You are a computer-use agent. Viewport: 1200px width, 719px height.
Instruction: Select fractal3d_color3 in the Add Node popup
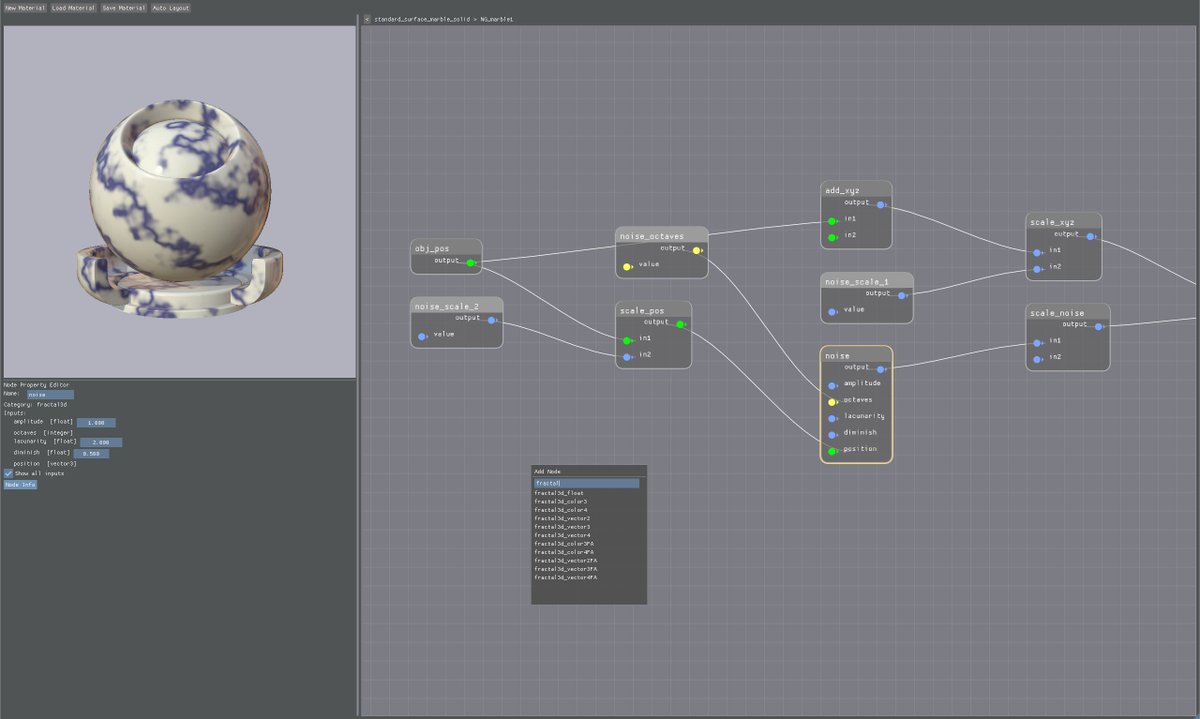point(560,502)
